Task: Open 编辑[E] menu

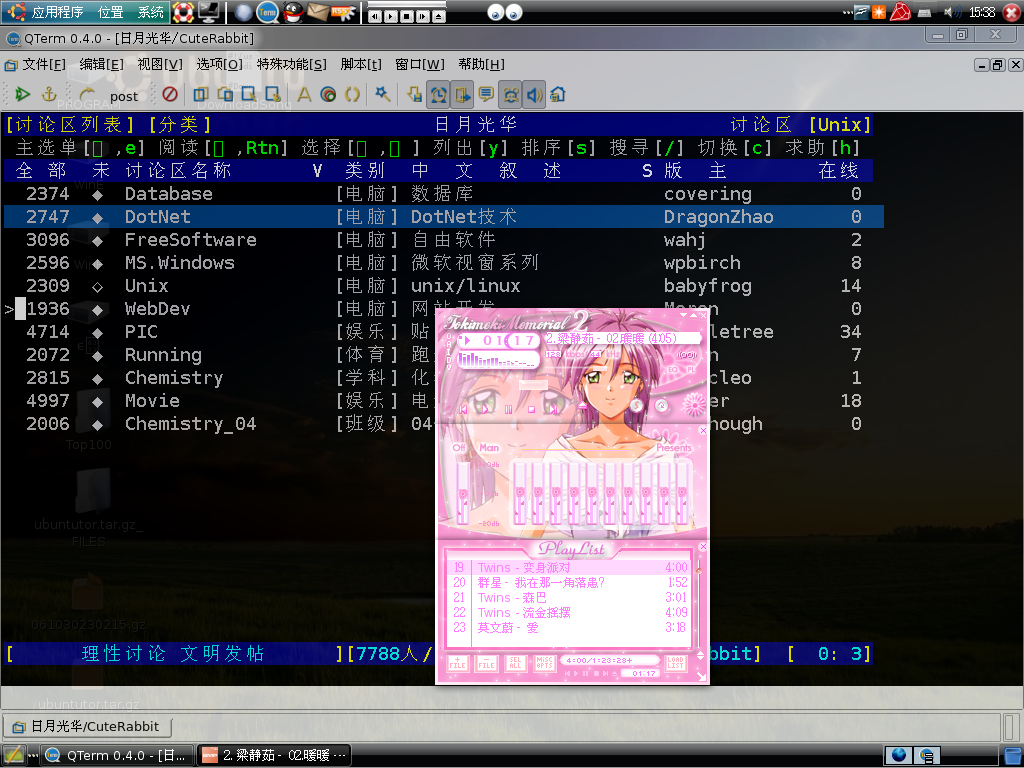Action: tap(101, 64)
